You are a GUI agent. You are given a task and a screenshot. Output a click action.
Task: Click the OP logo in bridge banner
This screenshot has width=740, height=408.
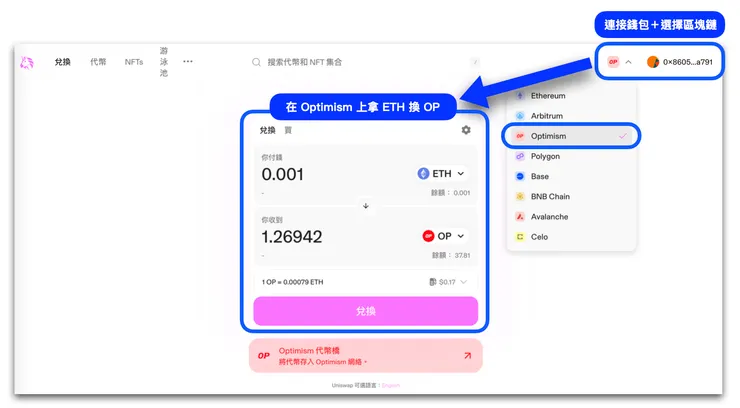tap(264, 356)
